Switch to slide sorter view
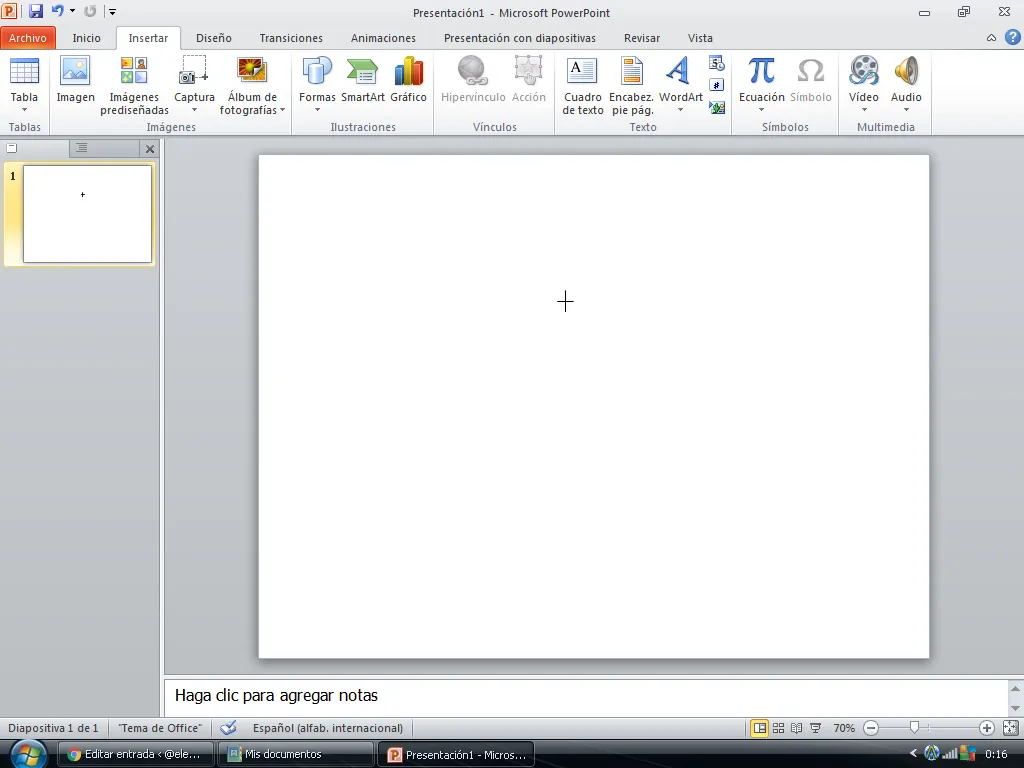The height and width of the screenshot is (768, 1024). pos(778,728)
